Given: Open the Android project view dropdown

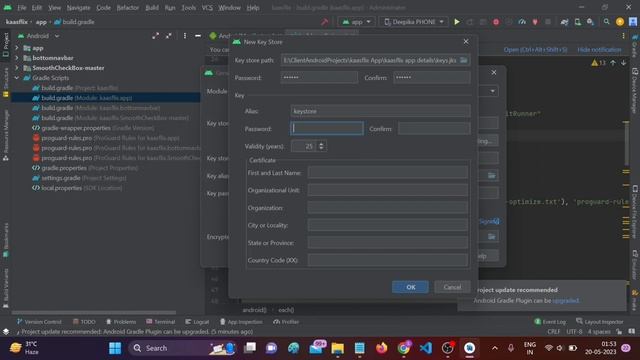Looking at the screenshot, I should 38,36.
